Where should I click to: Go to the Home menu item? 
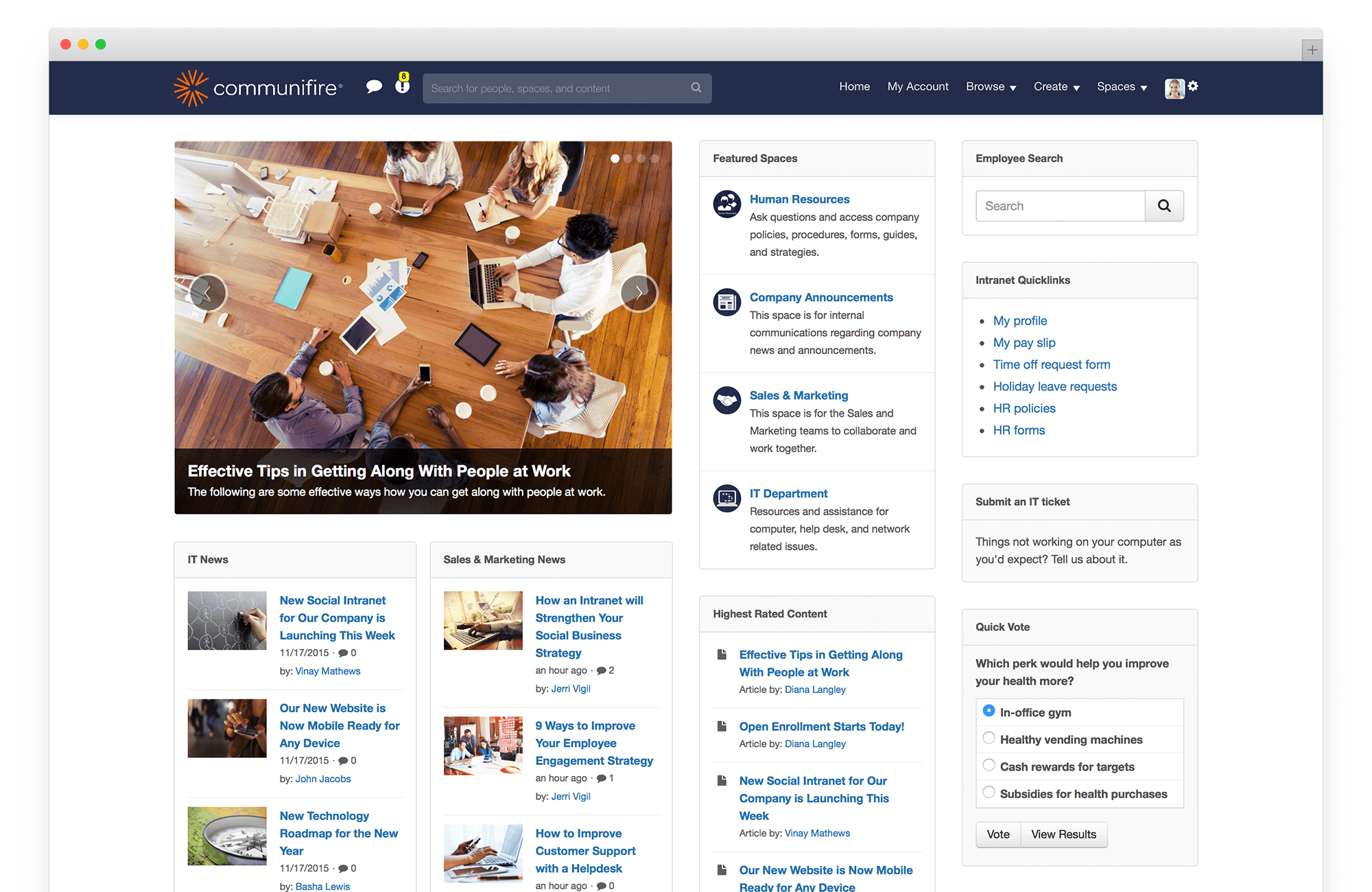pos(854,86)
